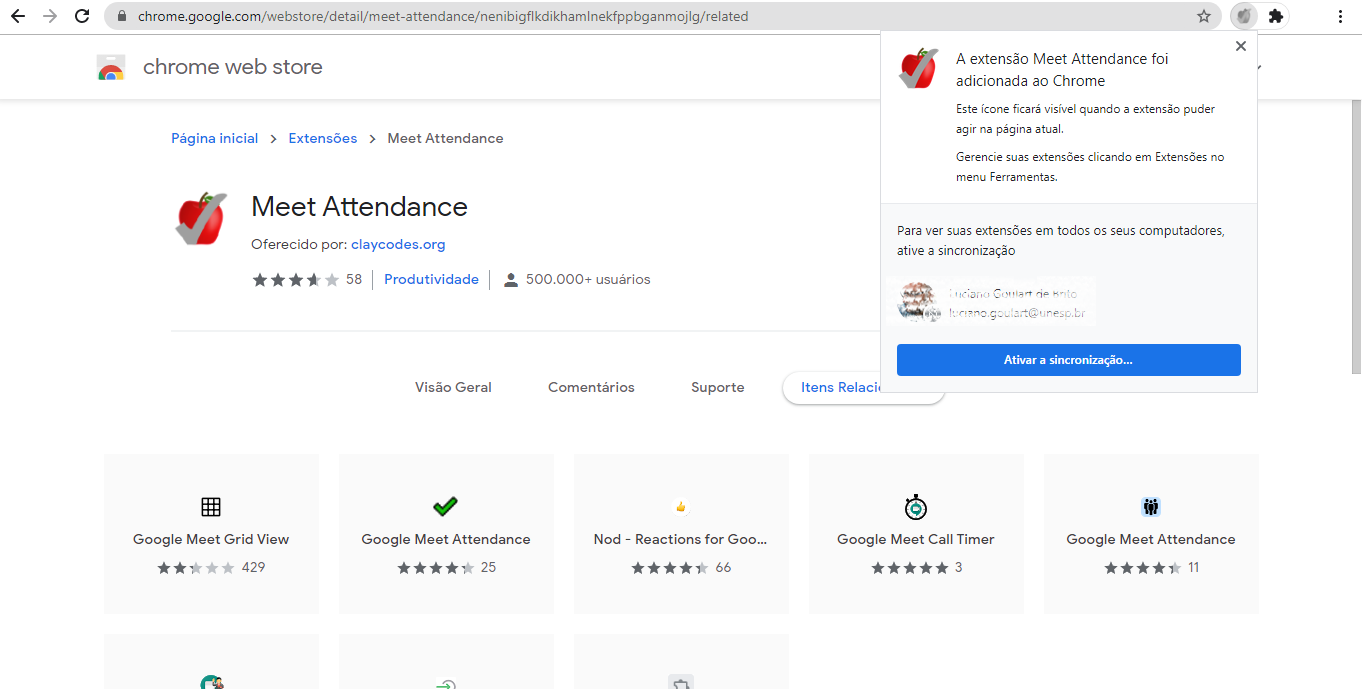Open the Produtividade category link
Image resolution: width=1362 pixels, height=689 pixels.
pos(431,280)
